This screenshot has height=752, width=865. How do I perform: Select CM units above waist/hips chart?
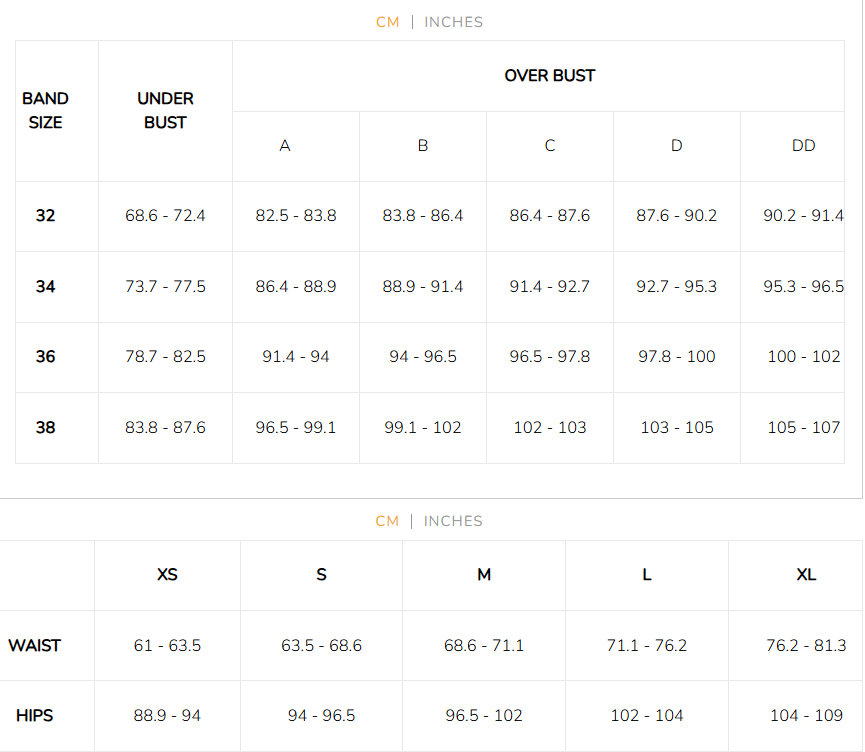click(387, 521)
